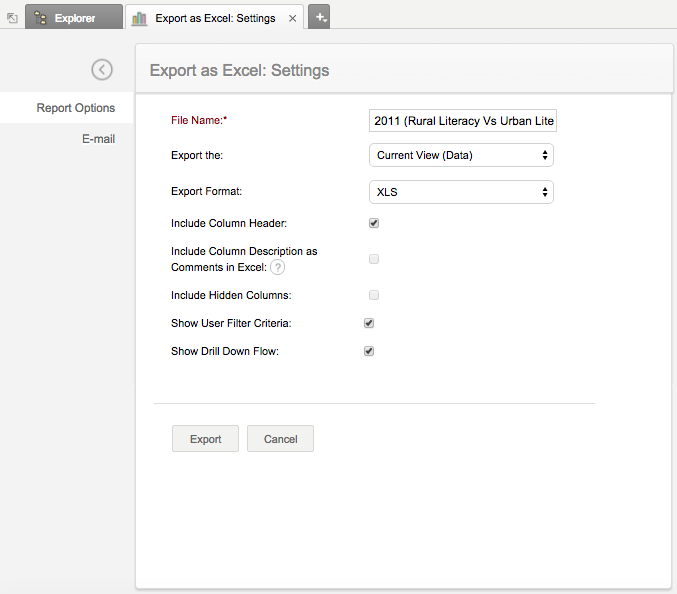Tick Include Column Description as Comments checkbox
677x594 pixels.
[374, 259]
